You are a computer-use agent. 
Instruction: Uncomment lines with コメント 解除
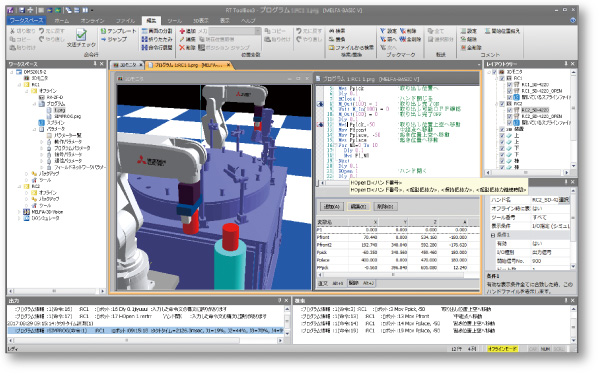pyautogui.click(x=468, y=39)
